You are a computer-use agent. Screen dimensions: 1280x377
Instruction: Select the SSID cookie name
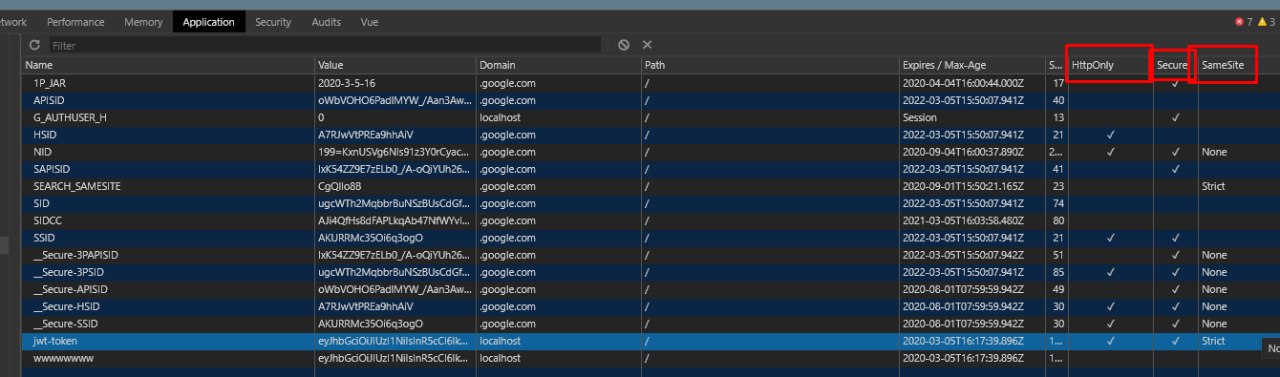(x=45, y=238)
